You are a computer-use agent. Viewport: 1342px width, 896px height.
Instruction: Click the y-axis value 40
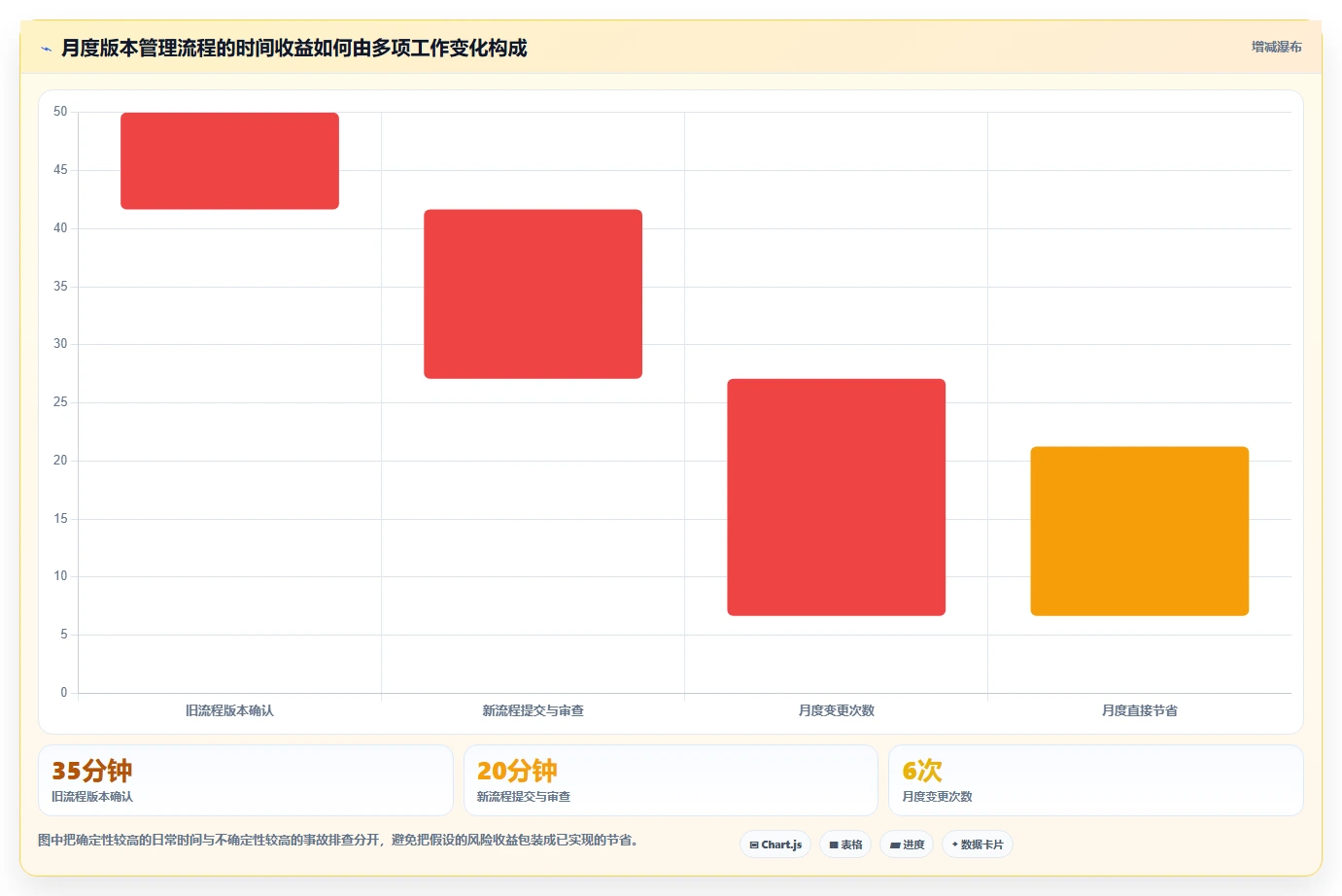point(60,228)
